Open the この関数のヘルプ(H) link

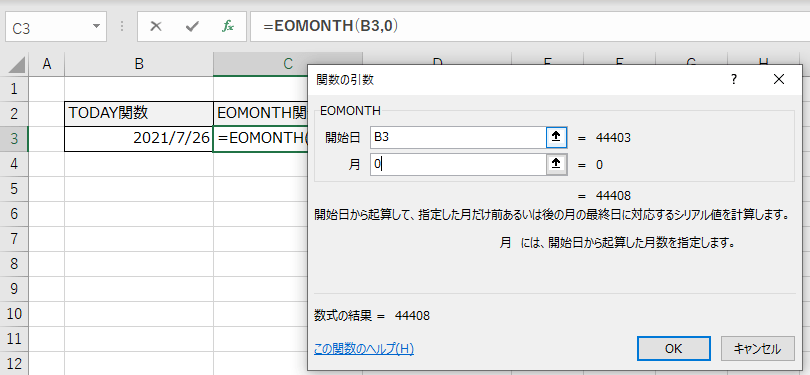(364, 349)
